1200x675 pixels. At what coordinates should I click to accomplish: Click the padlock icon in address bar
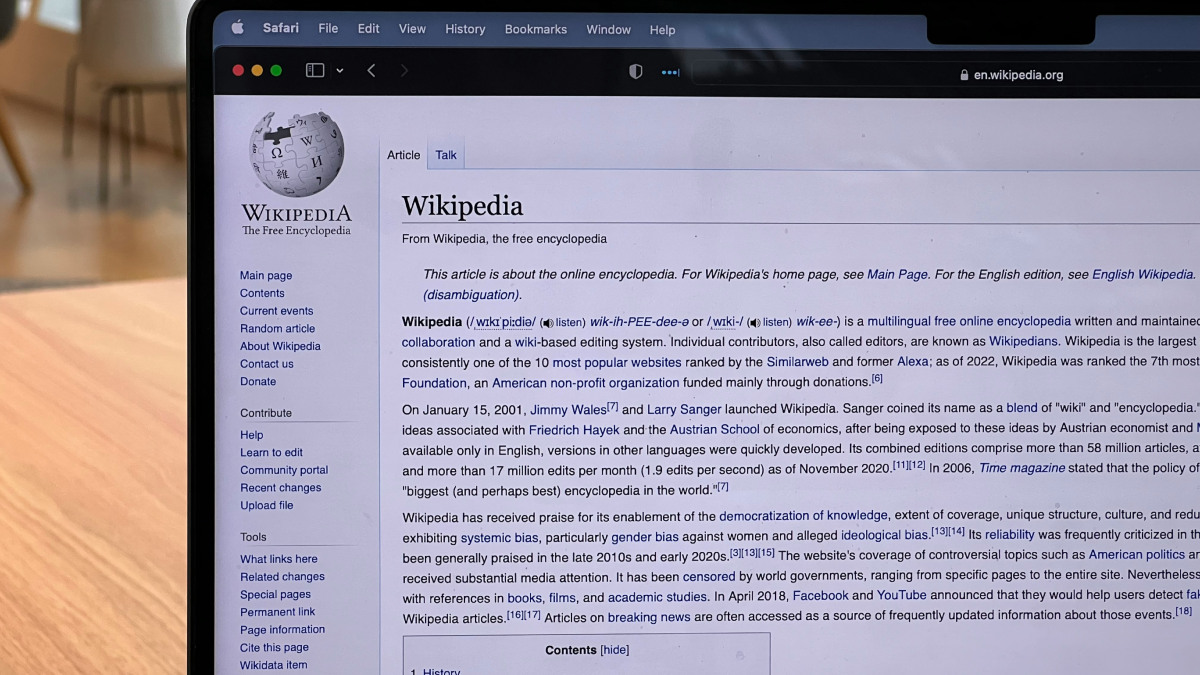(964, 75)
